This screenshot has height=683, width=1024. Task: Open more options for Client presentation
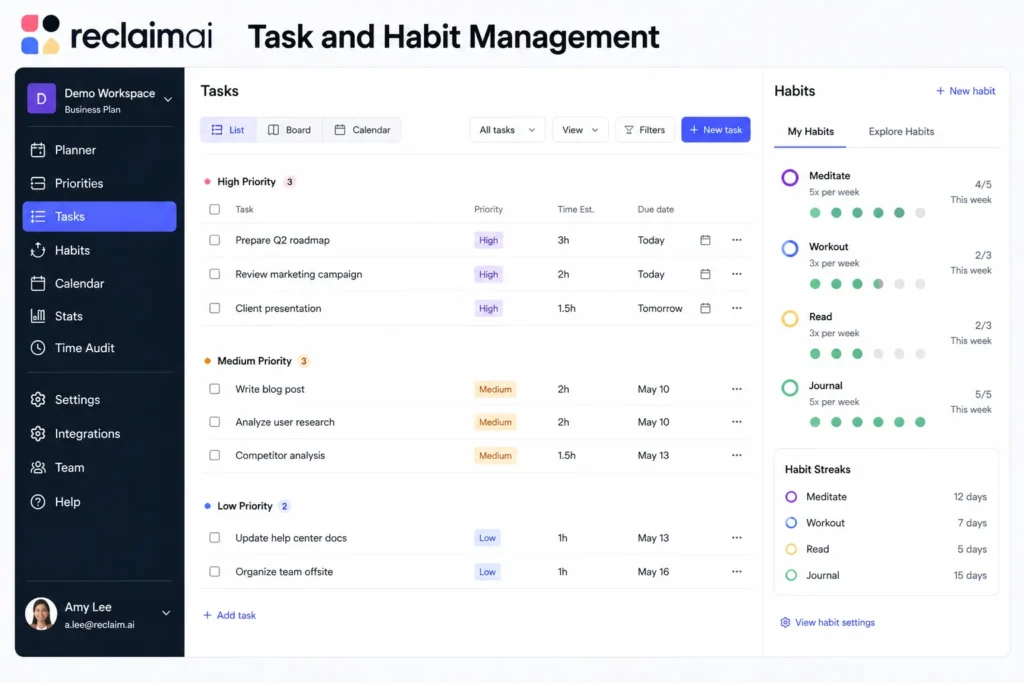737,308
